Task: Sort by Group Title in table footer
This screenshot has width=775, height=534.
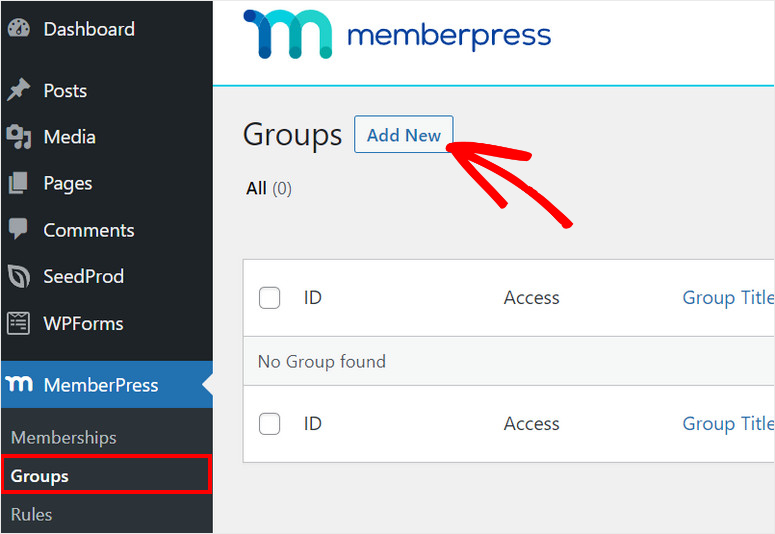Action: click(727, 424)
